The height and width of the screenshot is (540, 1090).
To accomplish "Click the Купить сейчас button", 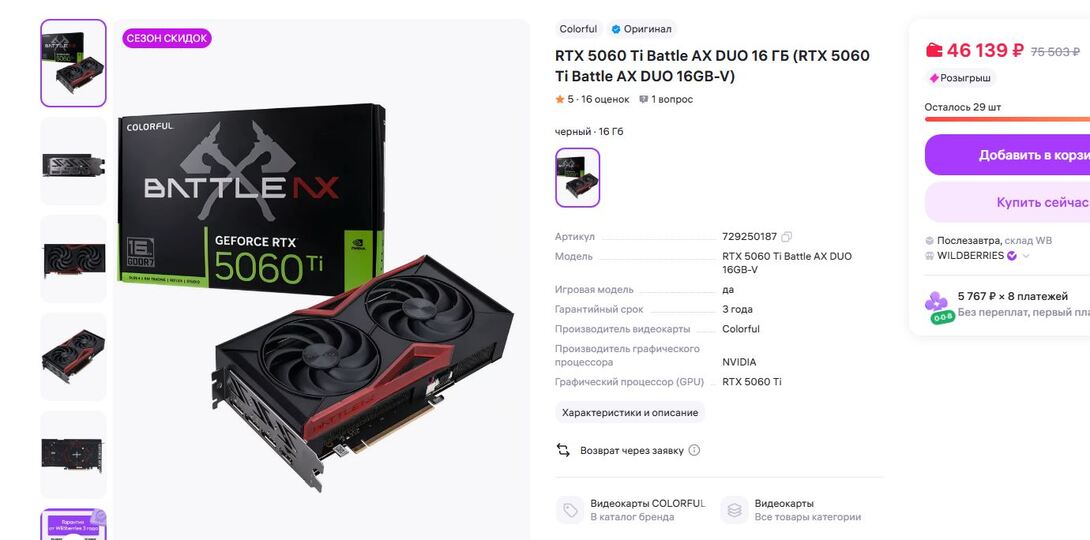I will click(1007, 202).
